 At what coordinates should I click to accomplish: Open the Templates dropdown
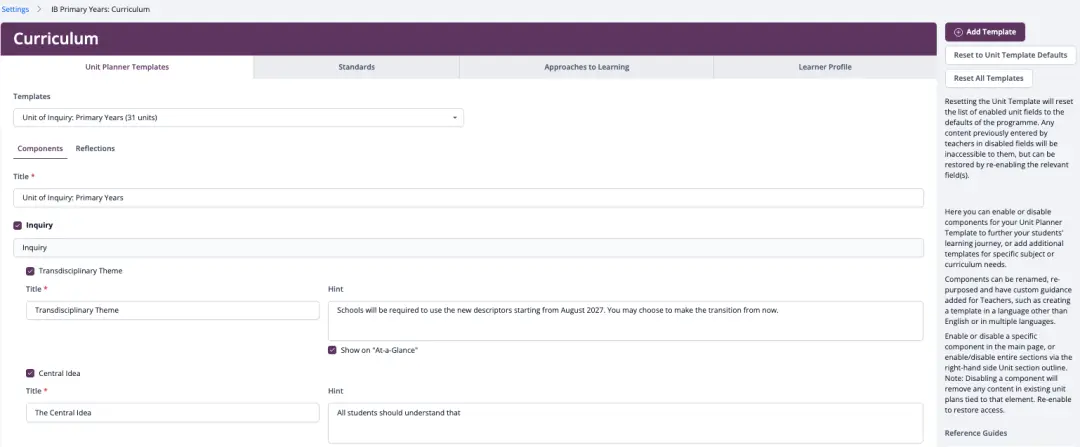tap(238, 118)
